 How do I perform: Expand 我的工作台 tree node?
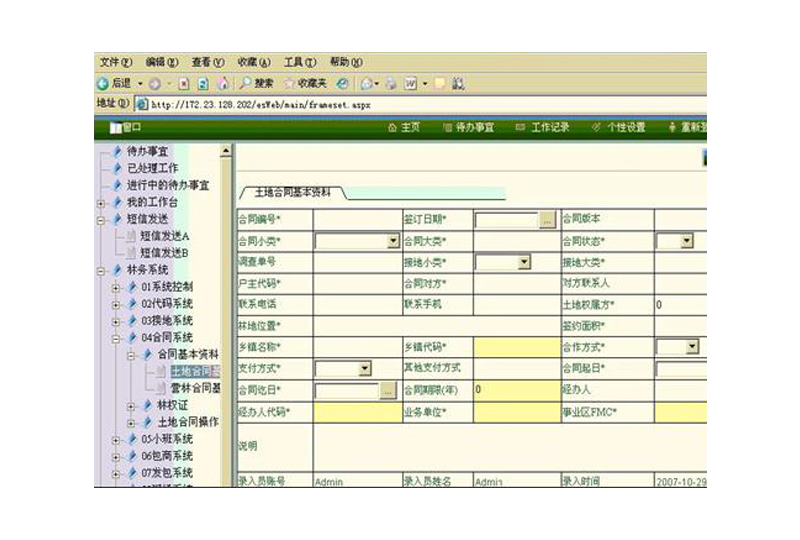pyautogui.click(x=101, y=203)
